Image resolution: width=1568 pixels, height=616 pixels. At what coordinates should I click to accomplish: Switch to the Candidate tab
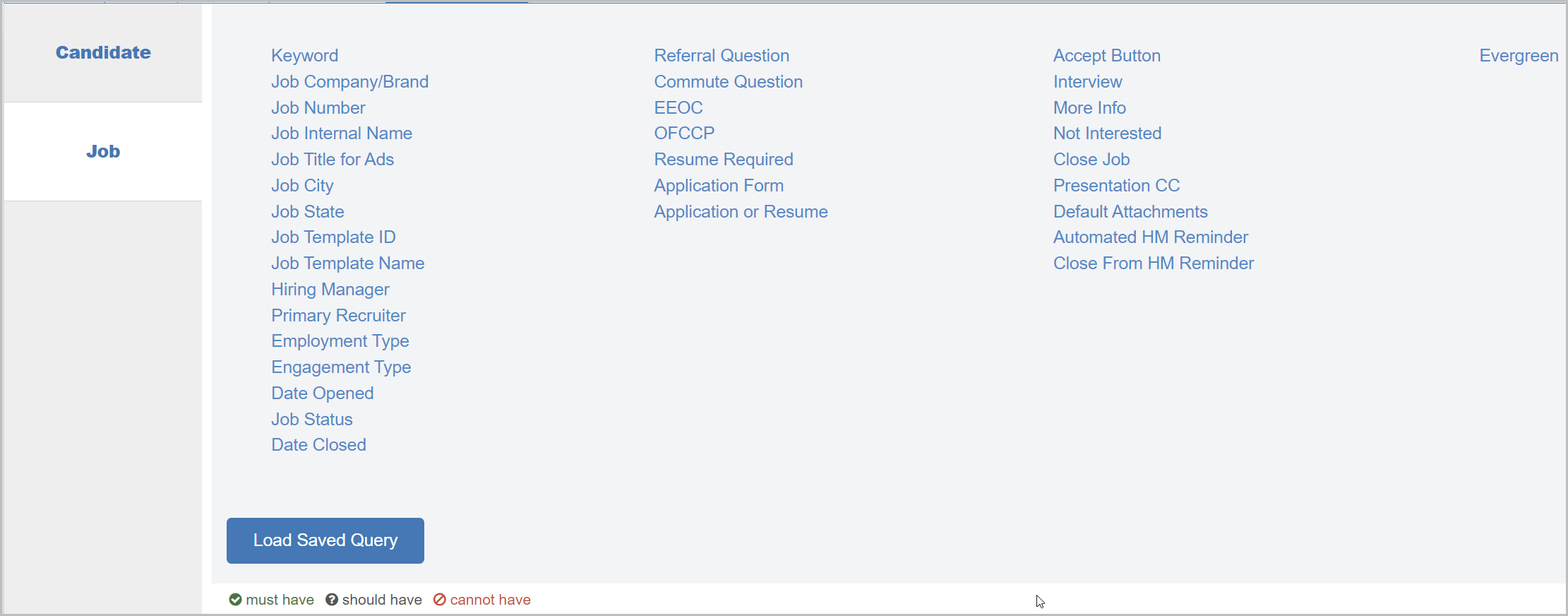click(103, 53)
